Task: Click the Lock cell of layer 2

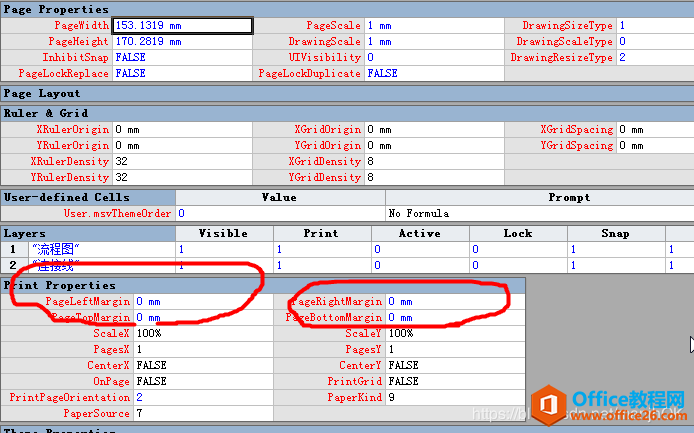Action: 517,266
